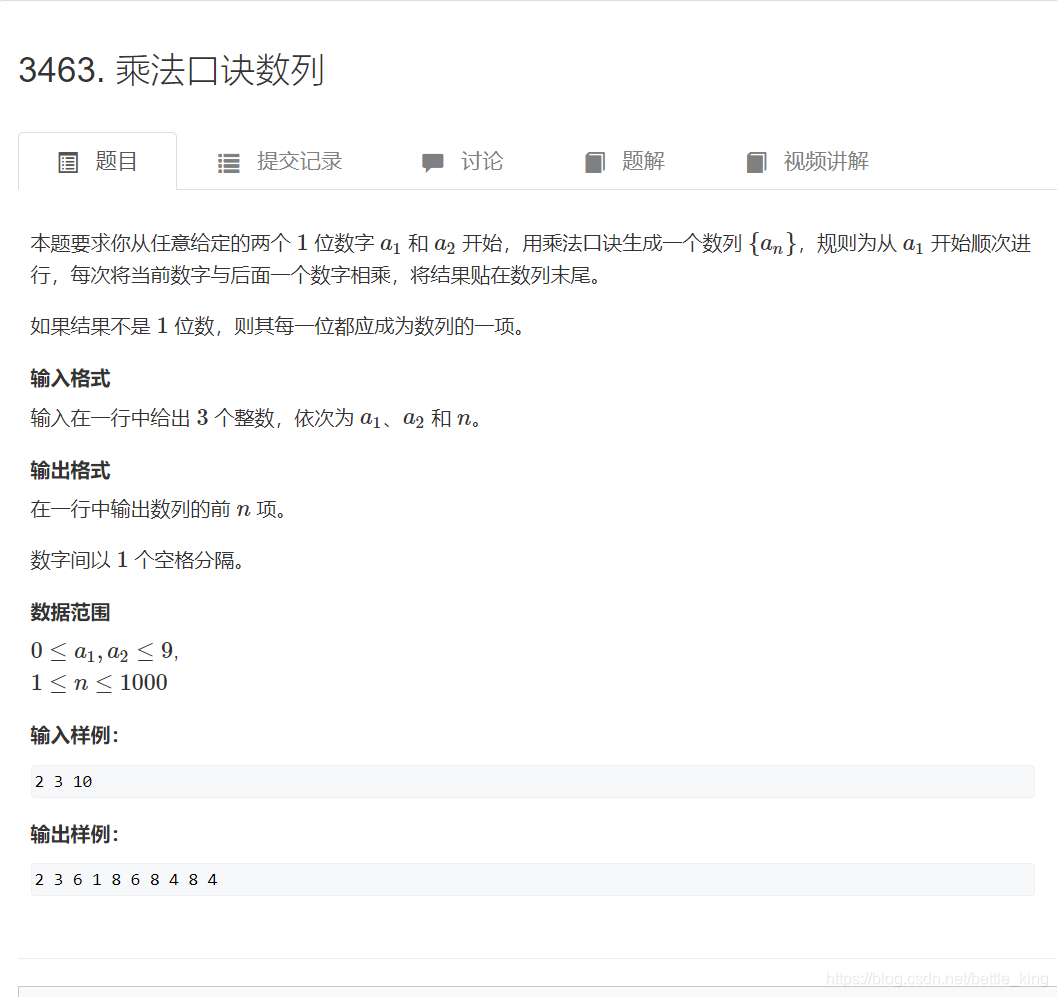Click the book icon beside 视频讲解
Screen dimensions: 1057x997
(756, 162)
